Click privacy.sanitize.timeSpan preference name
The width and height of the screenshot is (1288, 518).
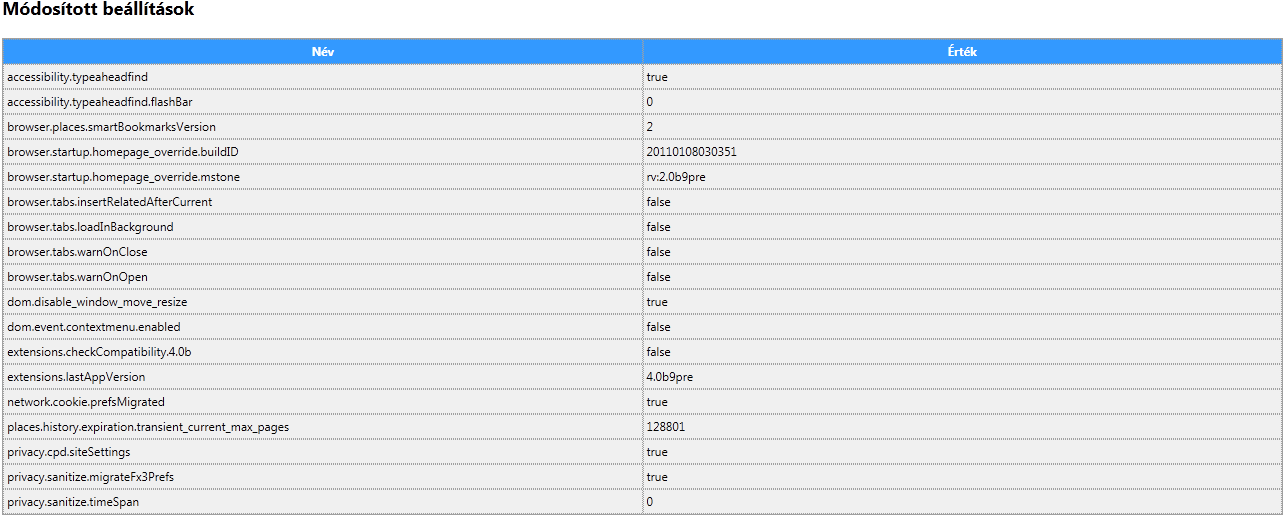click(x=73, y=502)
